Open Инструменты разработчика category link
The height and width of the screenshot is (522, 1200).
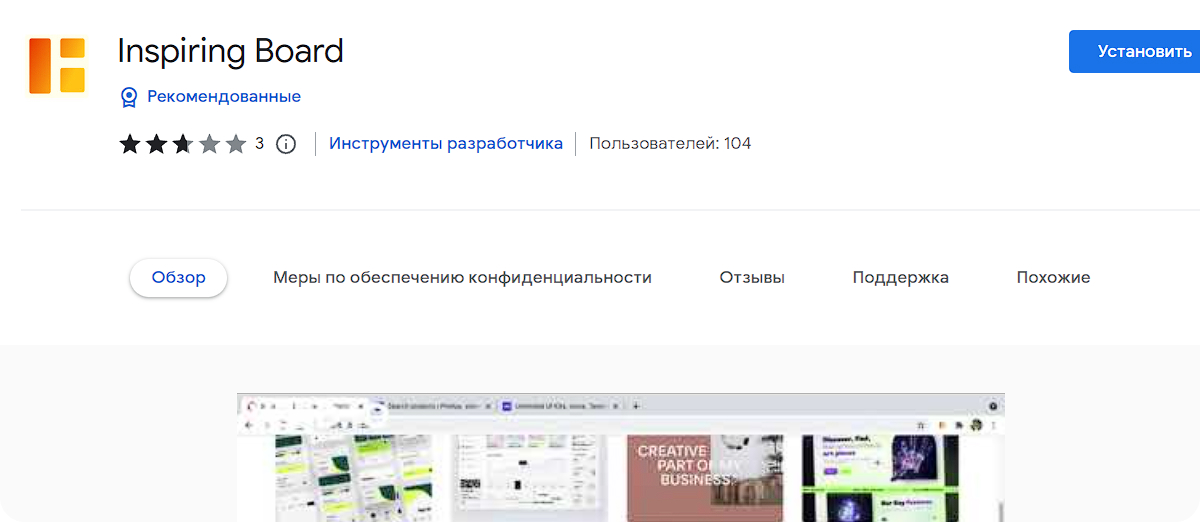click(x=446, y=144)
